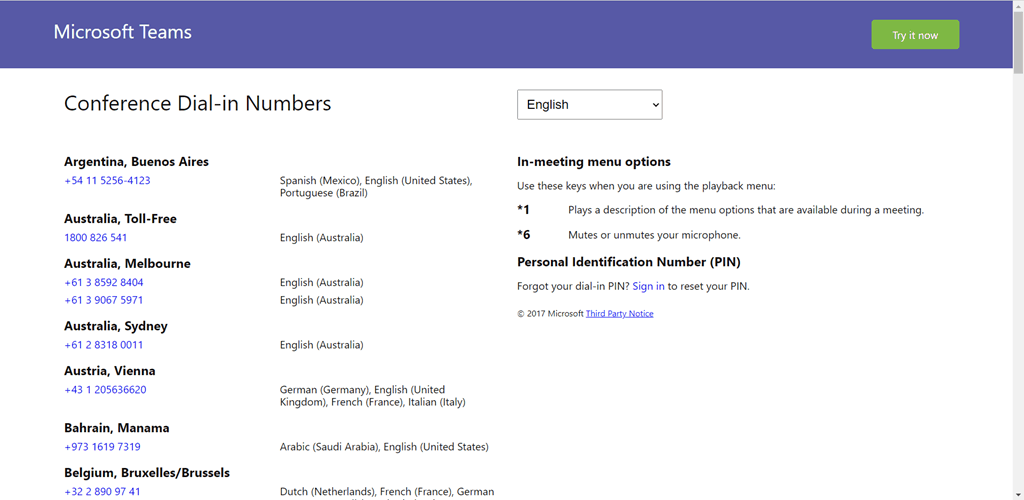Select Melbourne number +61 3 8592 8404
This screenshot has width=1024, height=500.
(103, 283)
